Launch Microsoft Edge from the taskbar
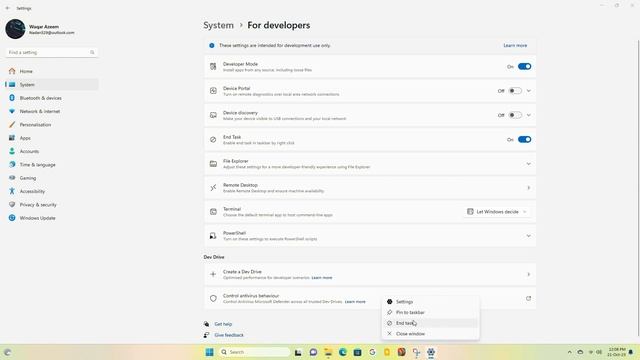 (x=342, y=352)
